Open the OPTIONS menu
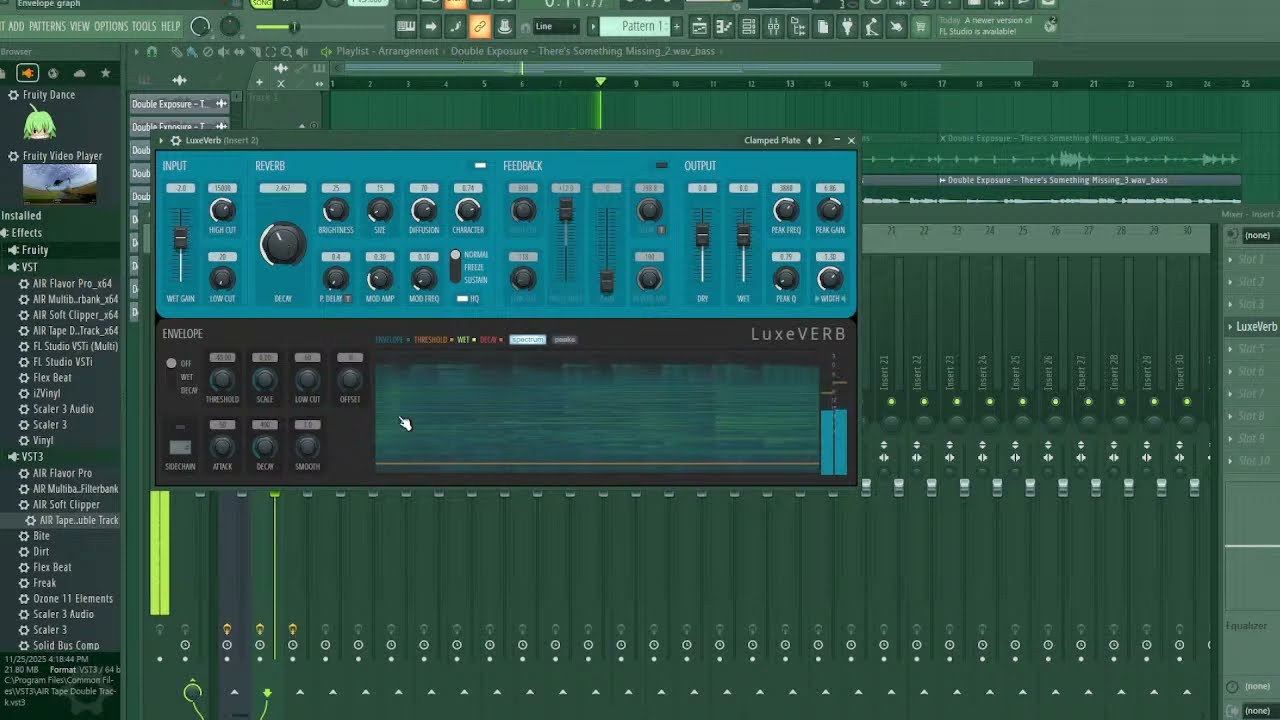The image size is (1280, 720). click(x=111, y=26)
